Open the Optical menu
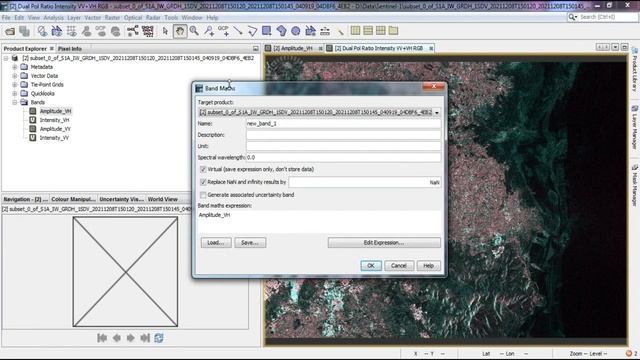Viewport: 640px width, 360px height. coord(133,18)
